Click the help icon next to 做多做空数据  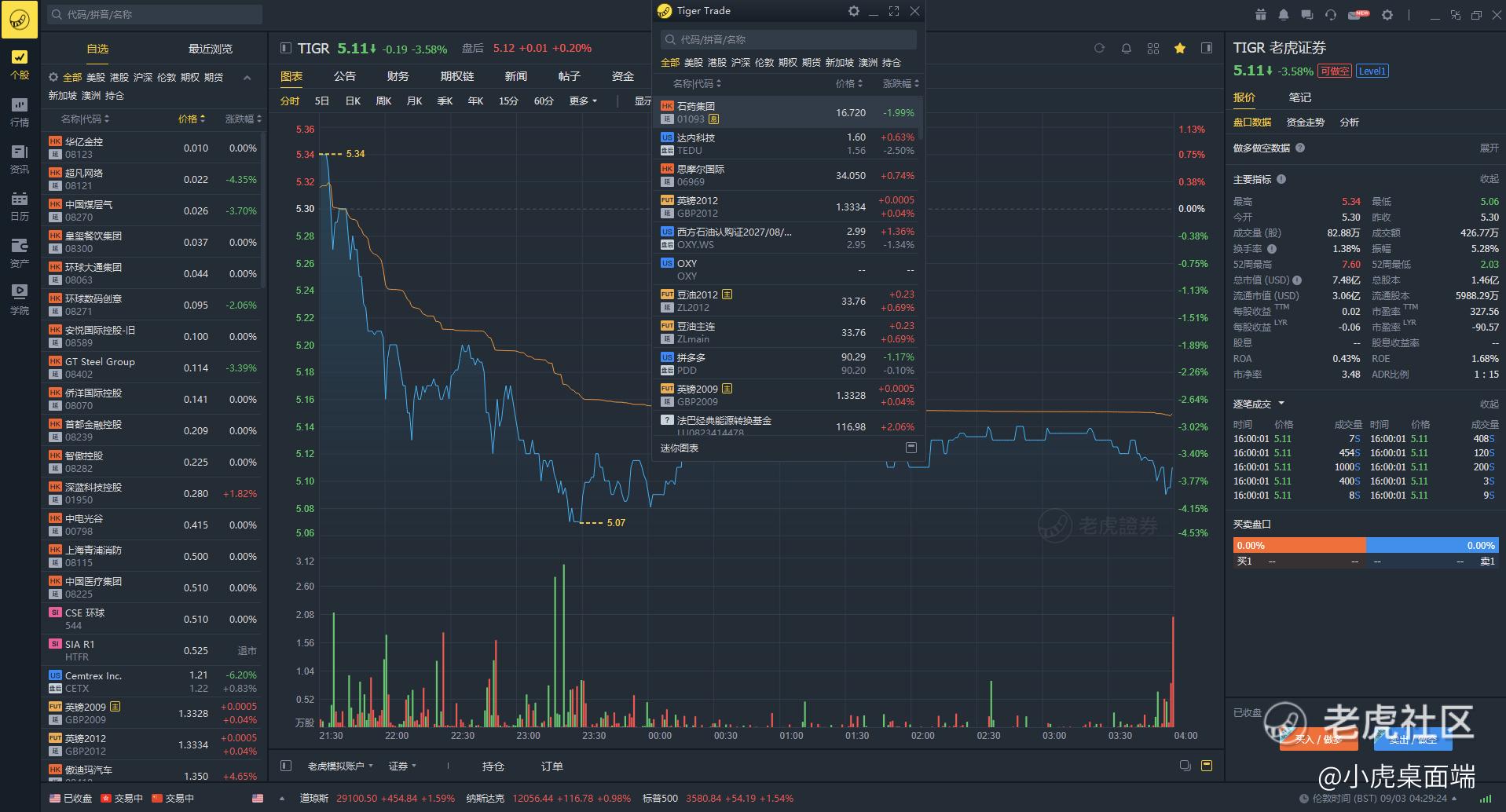[x=1300, y=148]
